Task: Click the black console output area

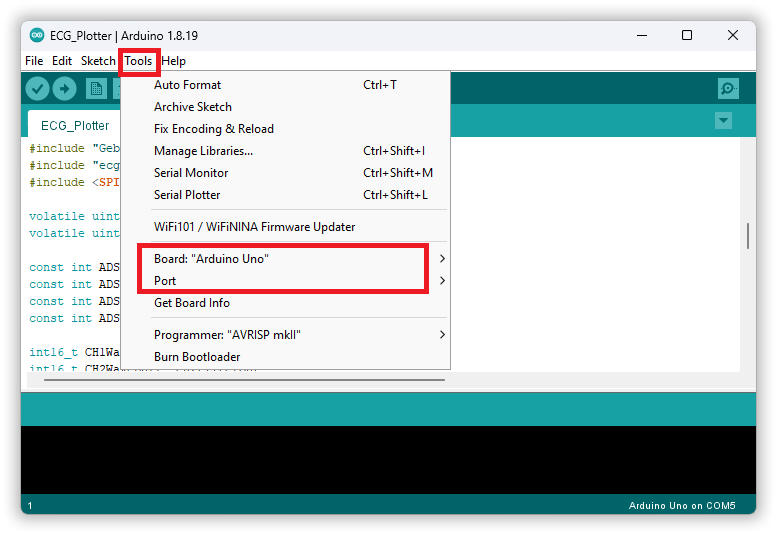Action: (388, 460)
